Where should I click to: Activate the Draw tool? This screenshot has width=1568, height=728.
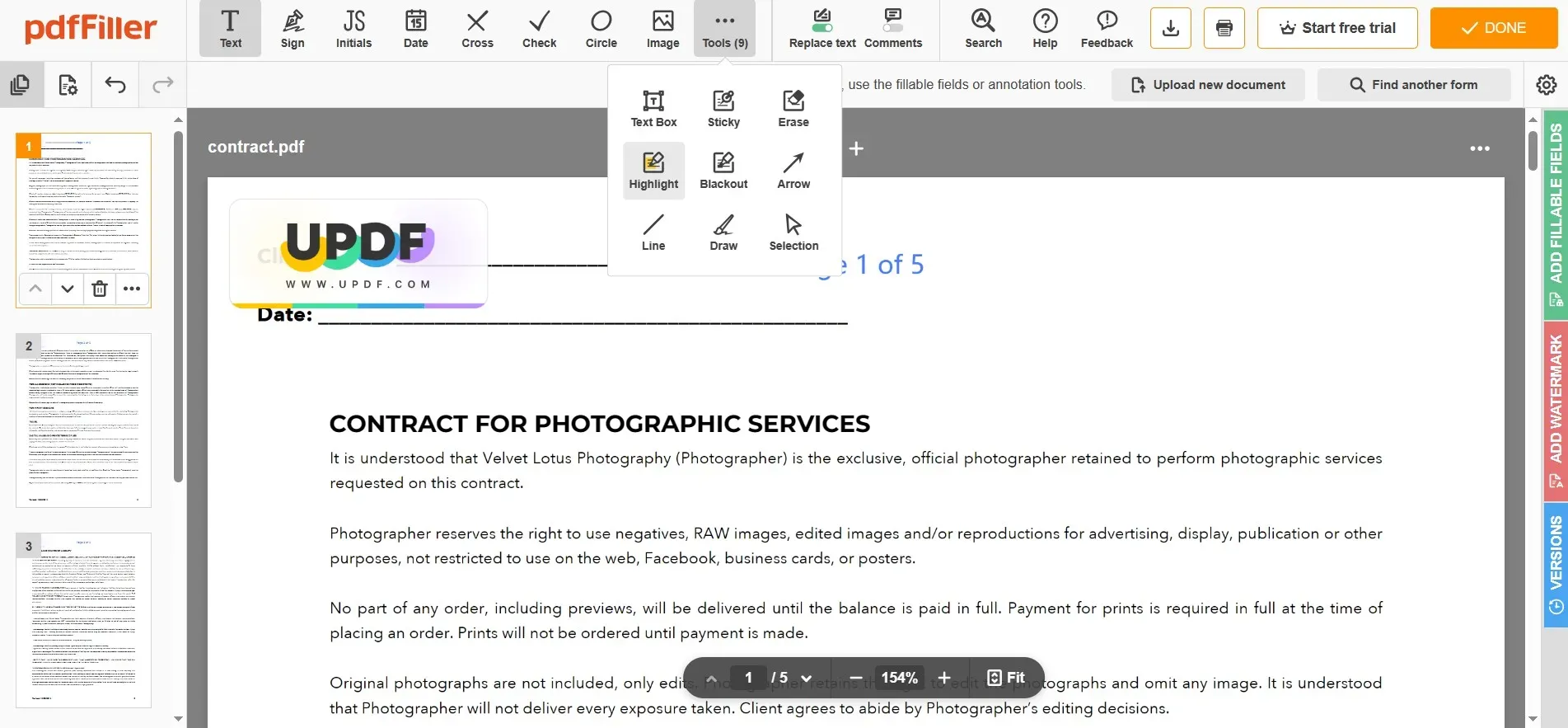723,232
